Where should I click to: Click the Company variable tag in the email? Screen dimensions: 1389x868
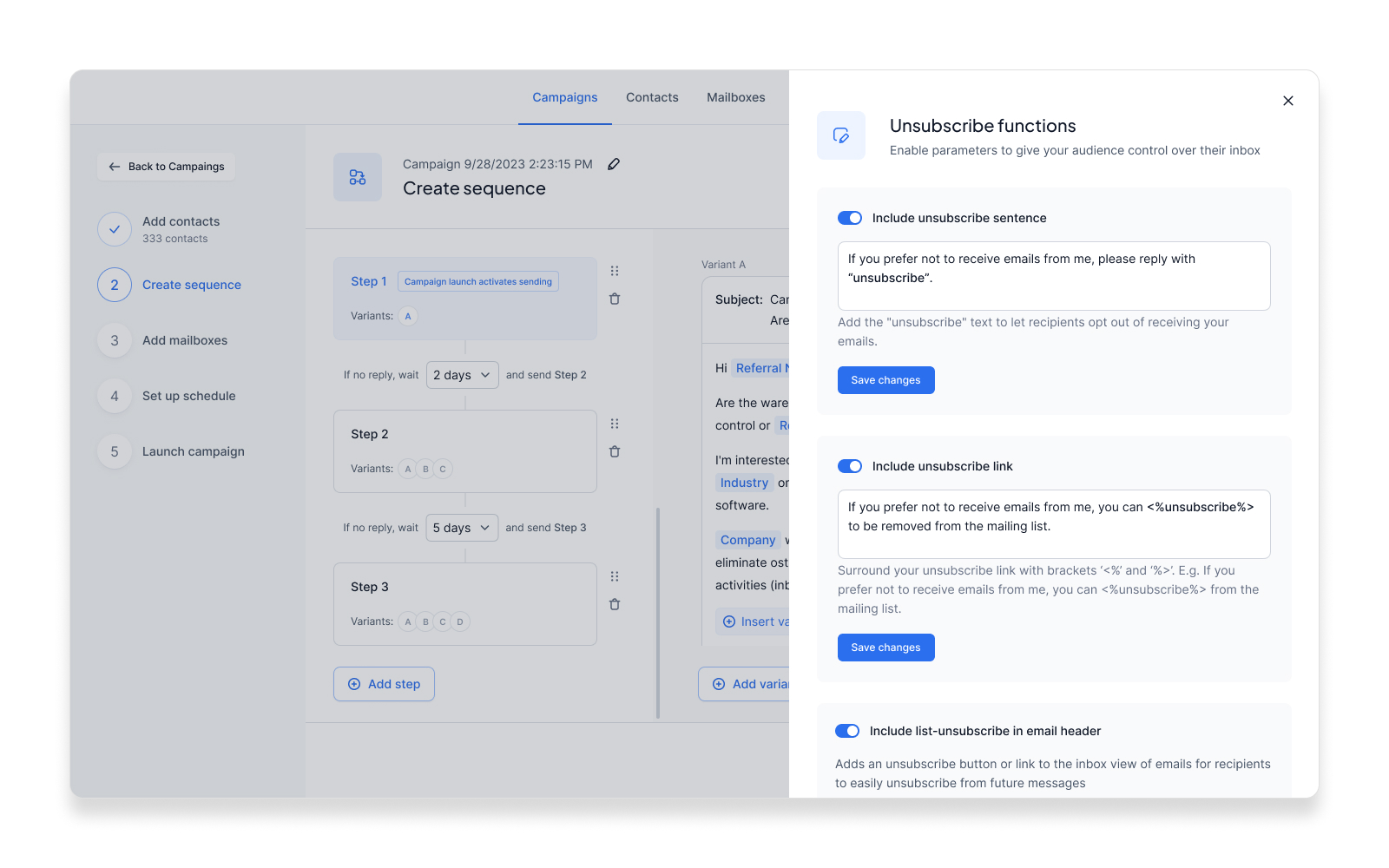(x=747, y=540)
